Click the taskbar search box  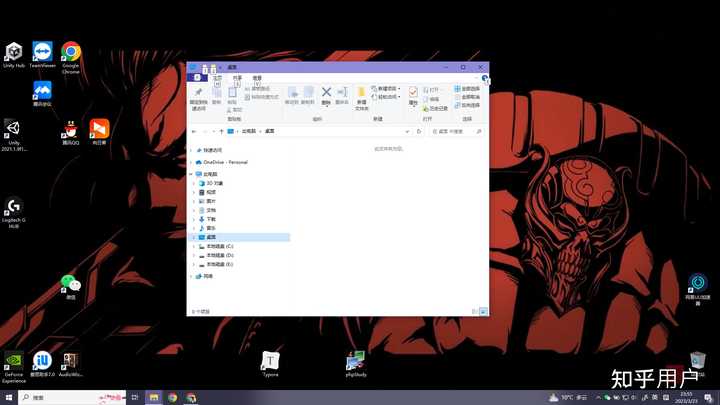(73, 397)
